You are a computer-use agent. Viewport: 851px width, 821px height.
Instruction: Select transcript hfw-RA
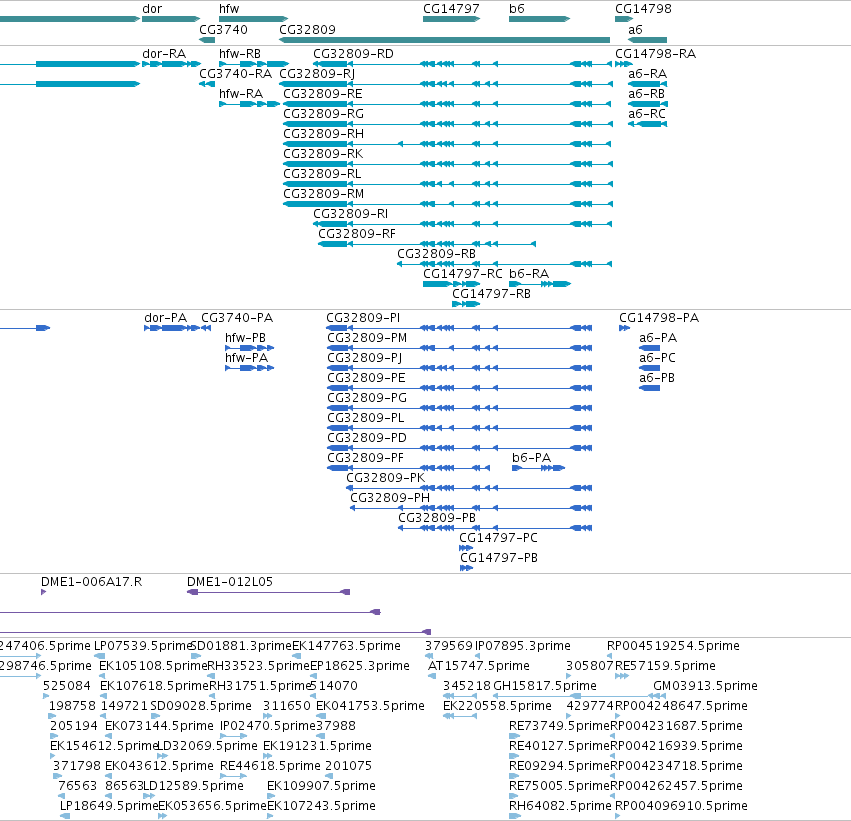241,94
